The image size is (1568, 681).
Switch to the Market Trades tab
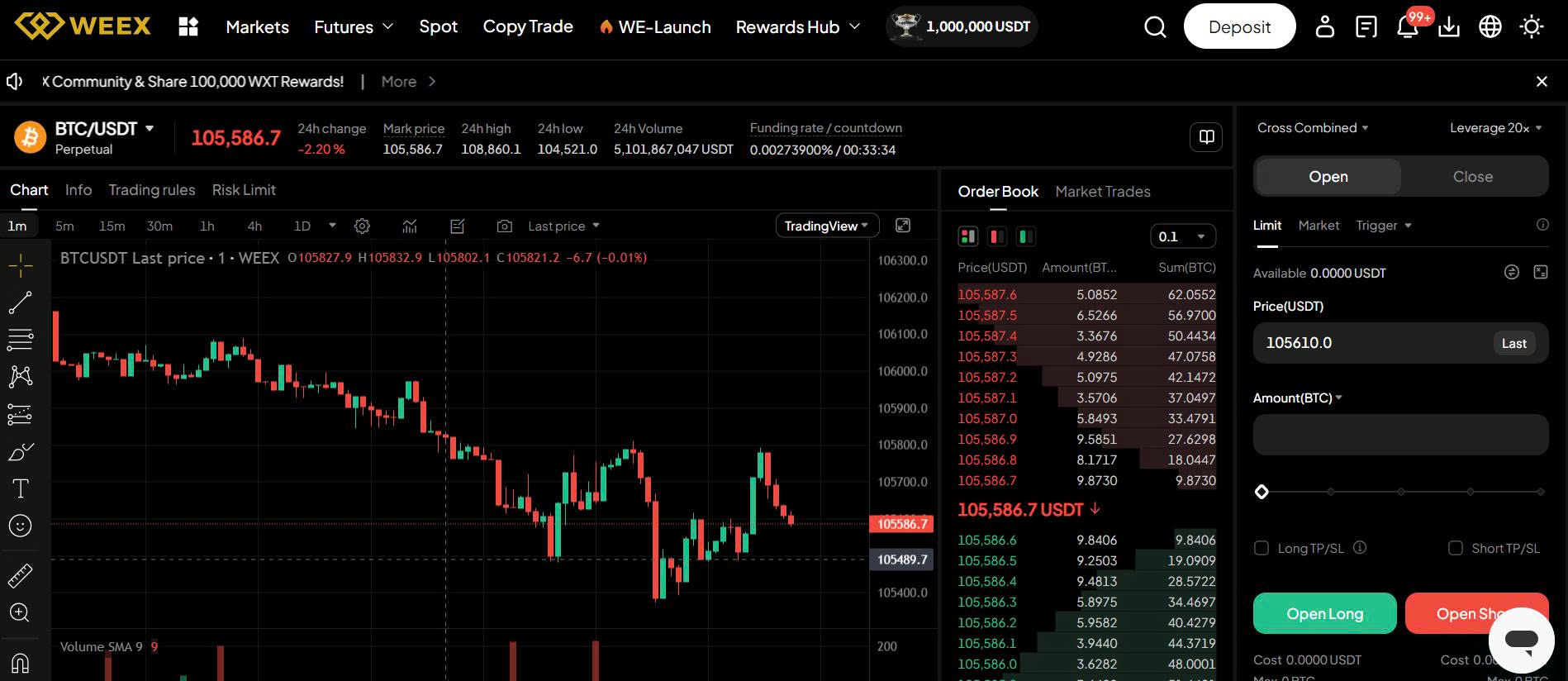1103,191
